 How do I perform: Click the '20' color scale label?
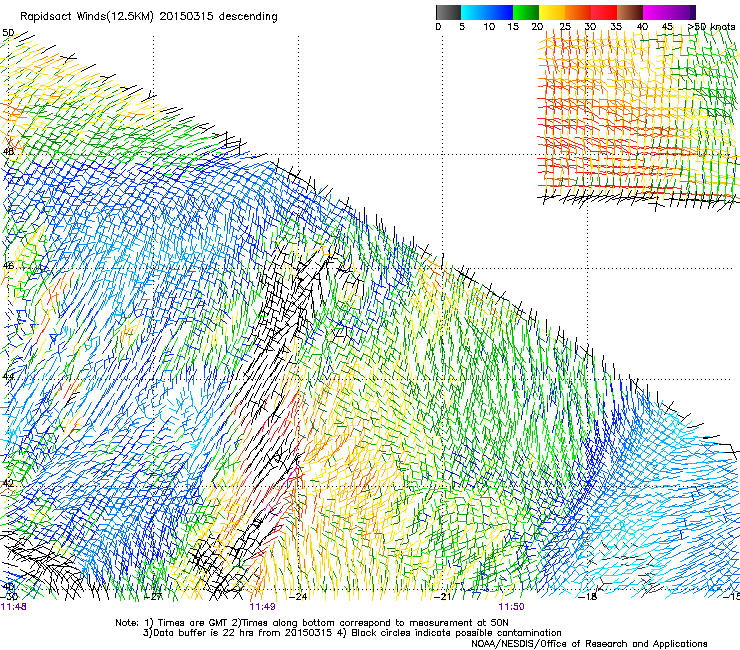pyautogui.click(x=537, y=27)
